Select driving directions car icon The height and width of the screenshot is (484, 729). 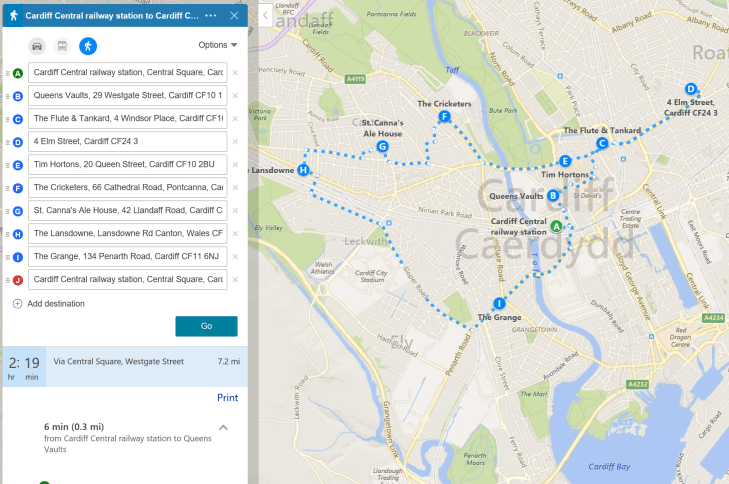[x=37, y=46]
